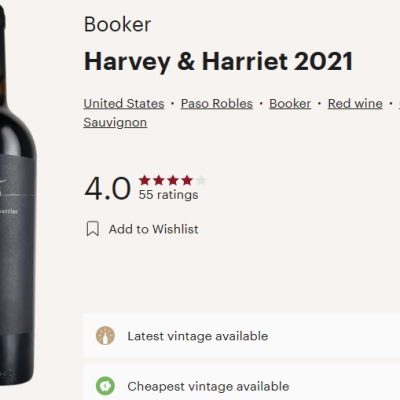Open the Paso Robles region link
Viewport: 400px width, 400px height.
click(x=217, y=104)
